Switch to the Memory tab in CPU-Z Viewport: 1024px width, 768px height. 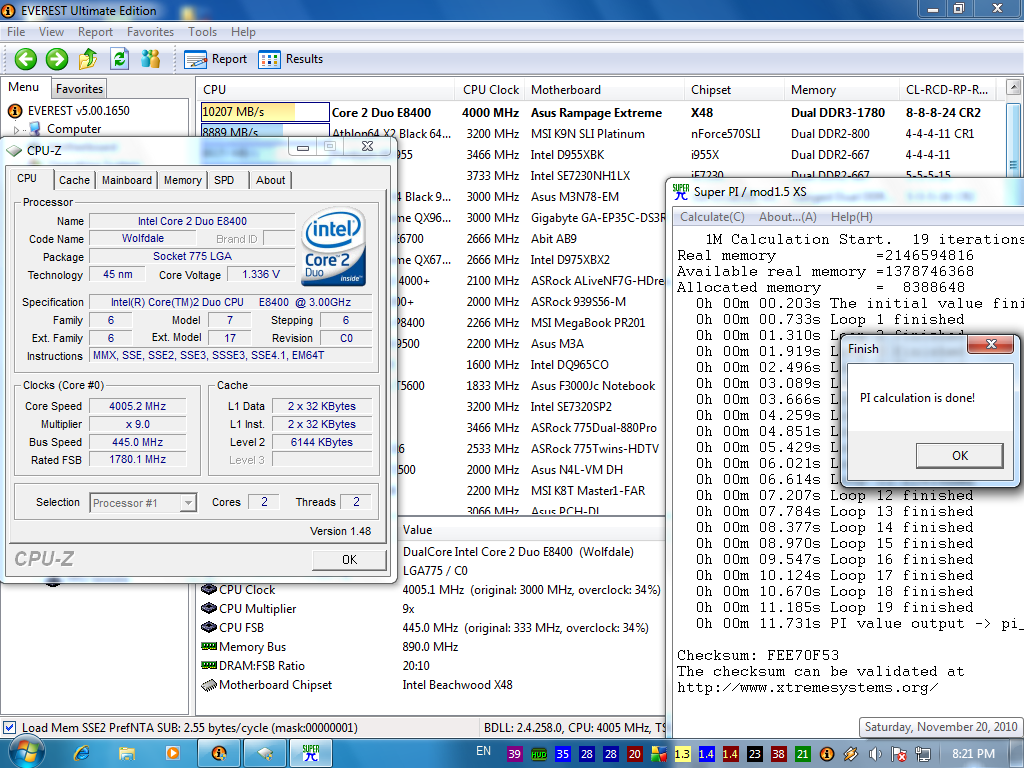pos(182,180)
